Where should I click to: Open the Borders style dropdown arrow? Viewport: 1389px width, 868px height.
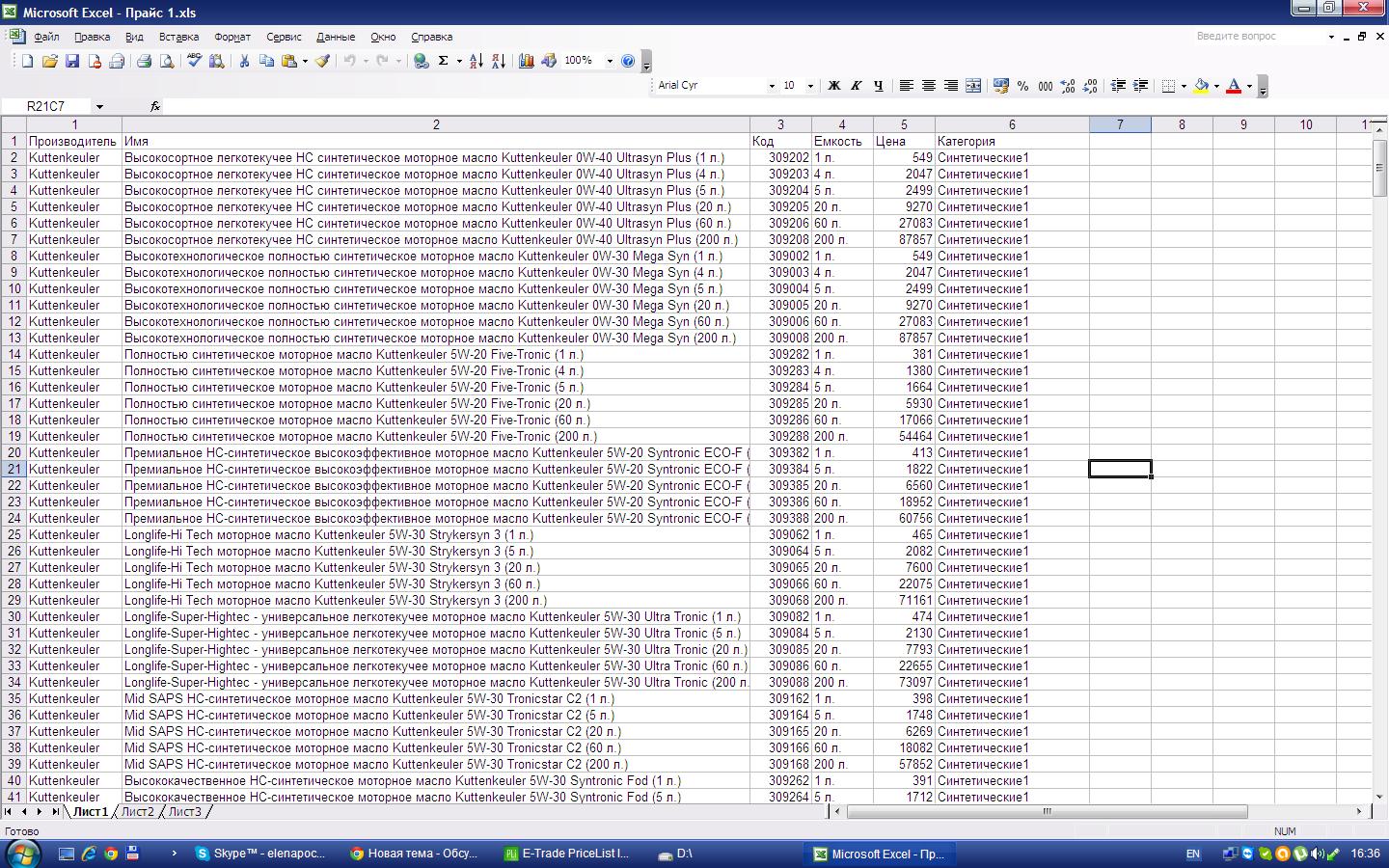(x=1184, y=86)
